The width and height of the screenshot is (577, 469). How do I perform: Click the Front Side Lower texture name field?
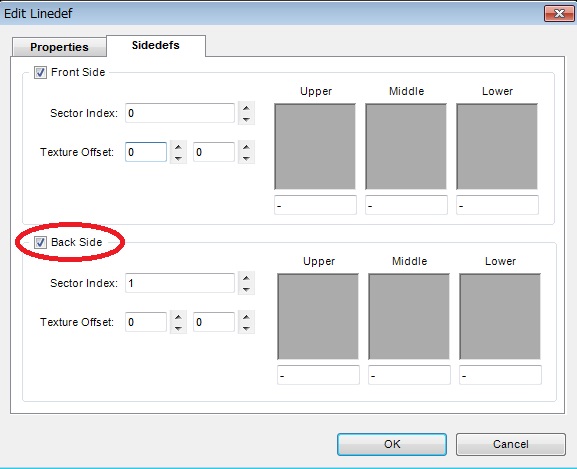coord(498,205)
